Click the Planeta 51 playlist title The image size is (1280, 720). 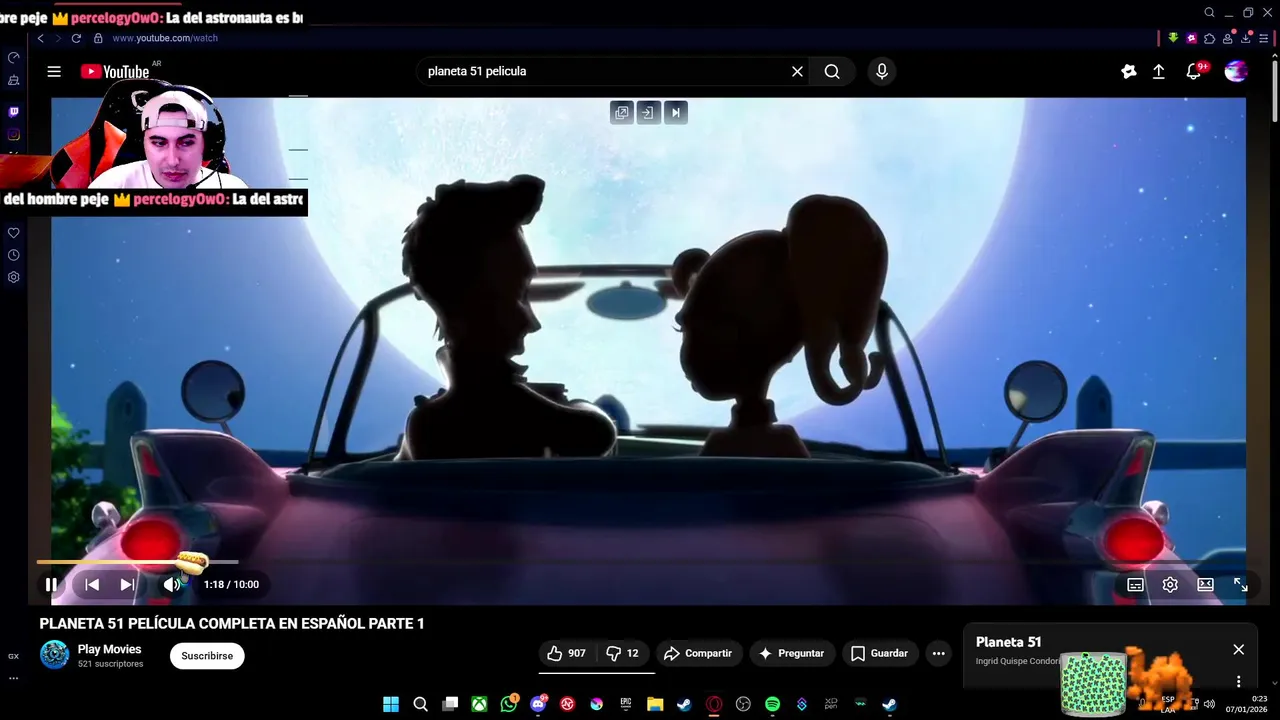pos(1008,642)
